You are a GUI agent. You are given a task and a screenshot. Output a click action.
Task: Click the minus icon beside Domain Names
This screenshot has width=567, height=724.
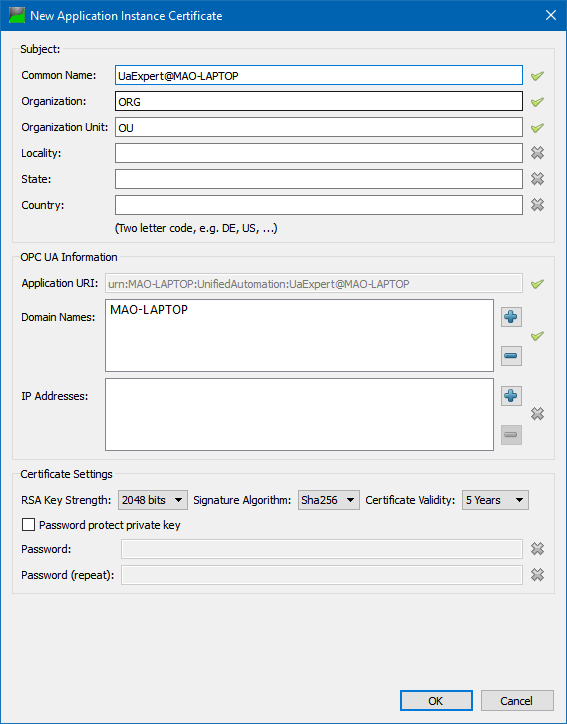pos(511,356)
